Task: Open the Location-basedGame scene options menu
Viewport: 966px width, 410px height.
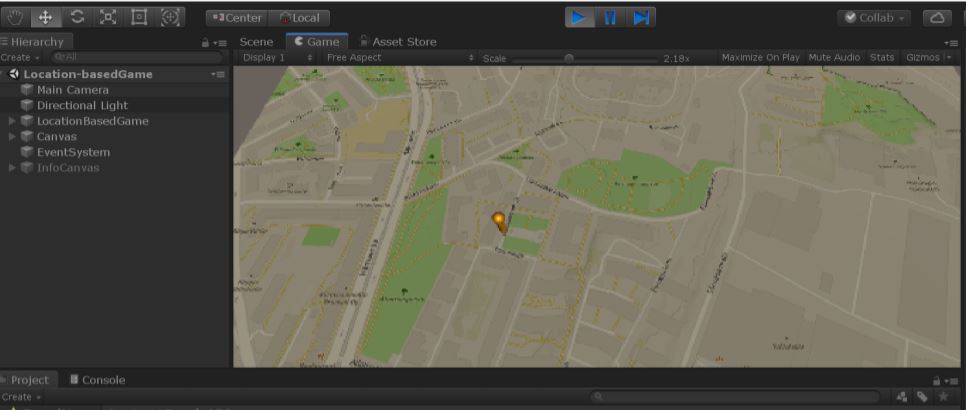Action: coord(218,74)
